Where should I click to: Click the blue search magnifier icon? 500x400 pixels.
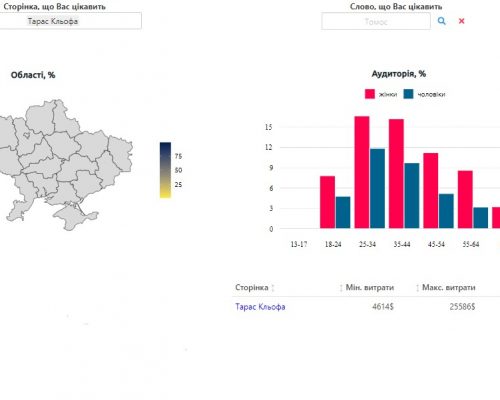coord(441,21)
